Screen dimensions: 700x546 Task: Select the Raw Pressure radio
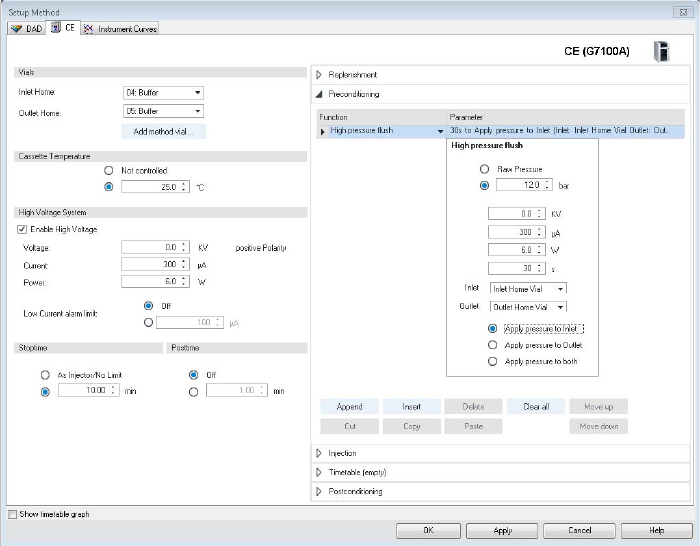484,169
